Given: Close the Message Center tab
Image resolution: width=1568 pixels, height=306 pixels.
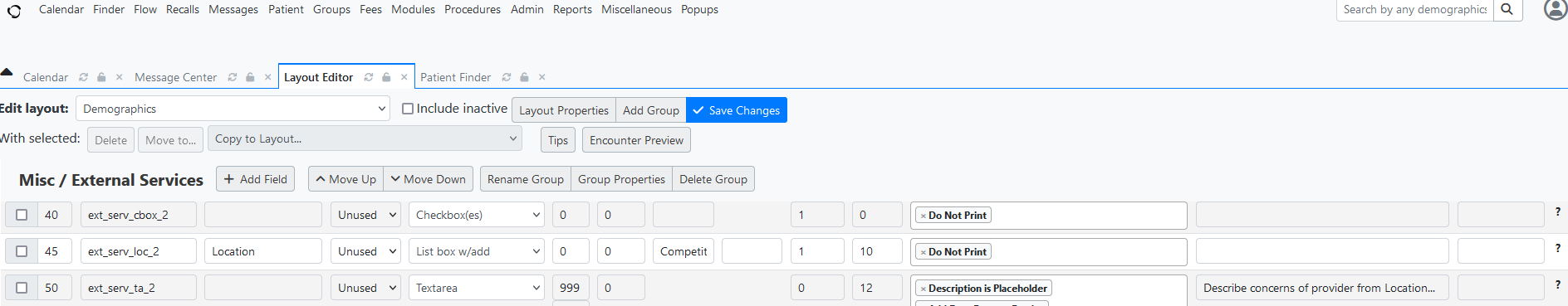Looking at the screenshot, I should pos(267,77).
